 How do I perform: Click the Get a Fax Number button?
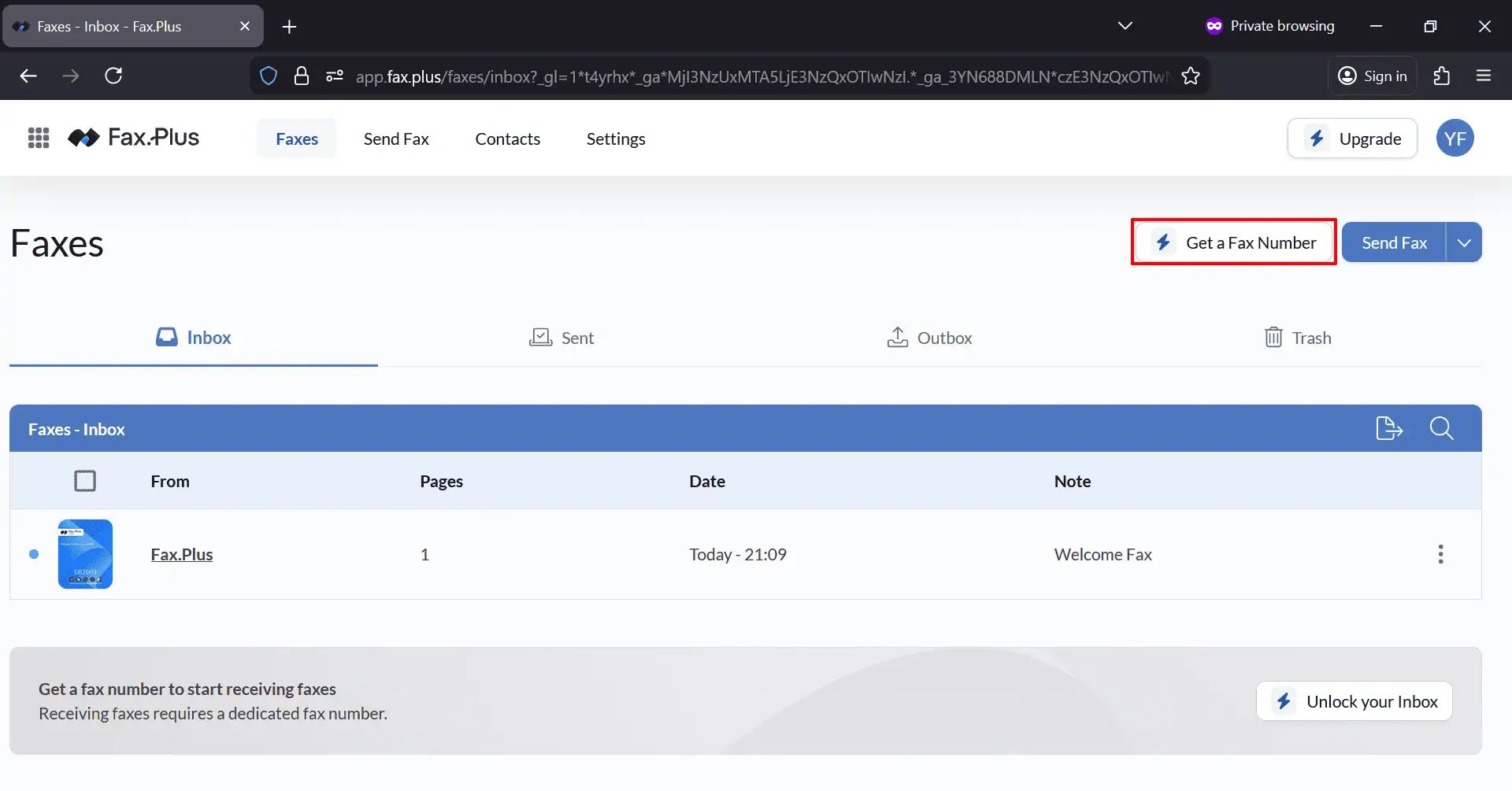pos(1233,243)
